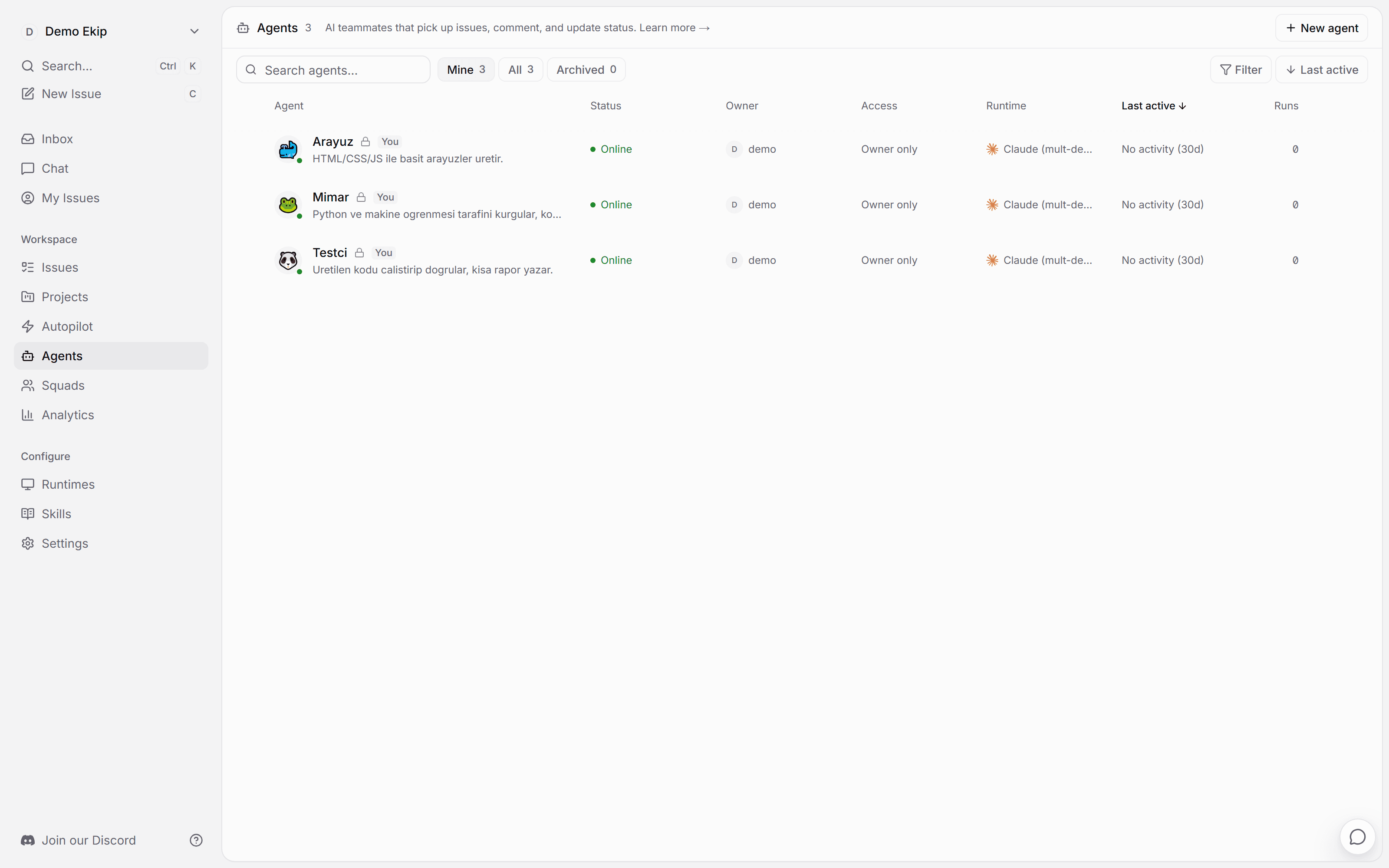1389x868 pixels.
Task: Sort by the Last active column header
Action: [1154, 105]
